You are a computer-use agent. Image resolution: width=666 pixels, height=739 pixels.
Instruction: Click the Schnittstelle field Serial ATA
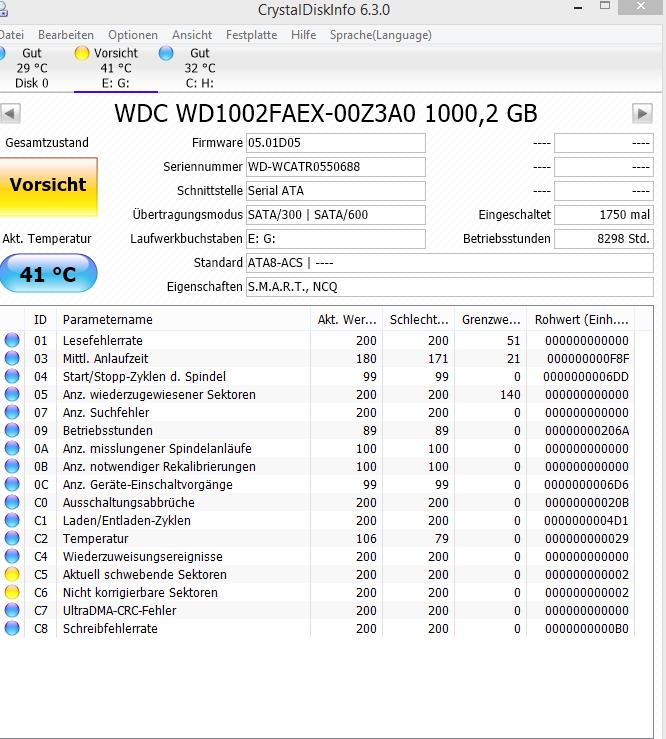[336, 191]
